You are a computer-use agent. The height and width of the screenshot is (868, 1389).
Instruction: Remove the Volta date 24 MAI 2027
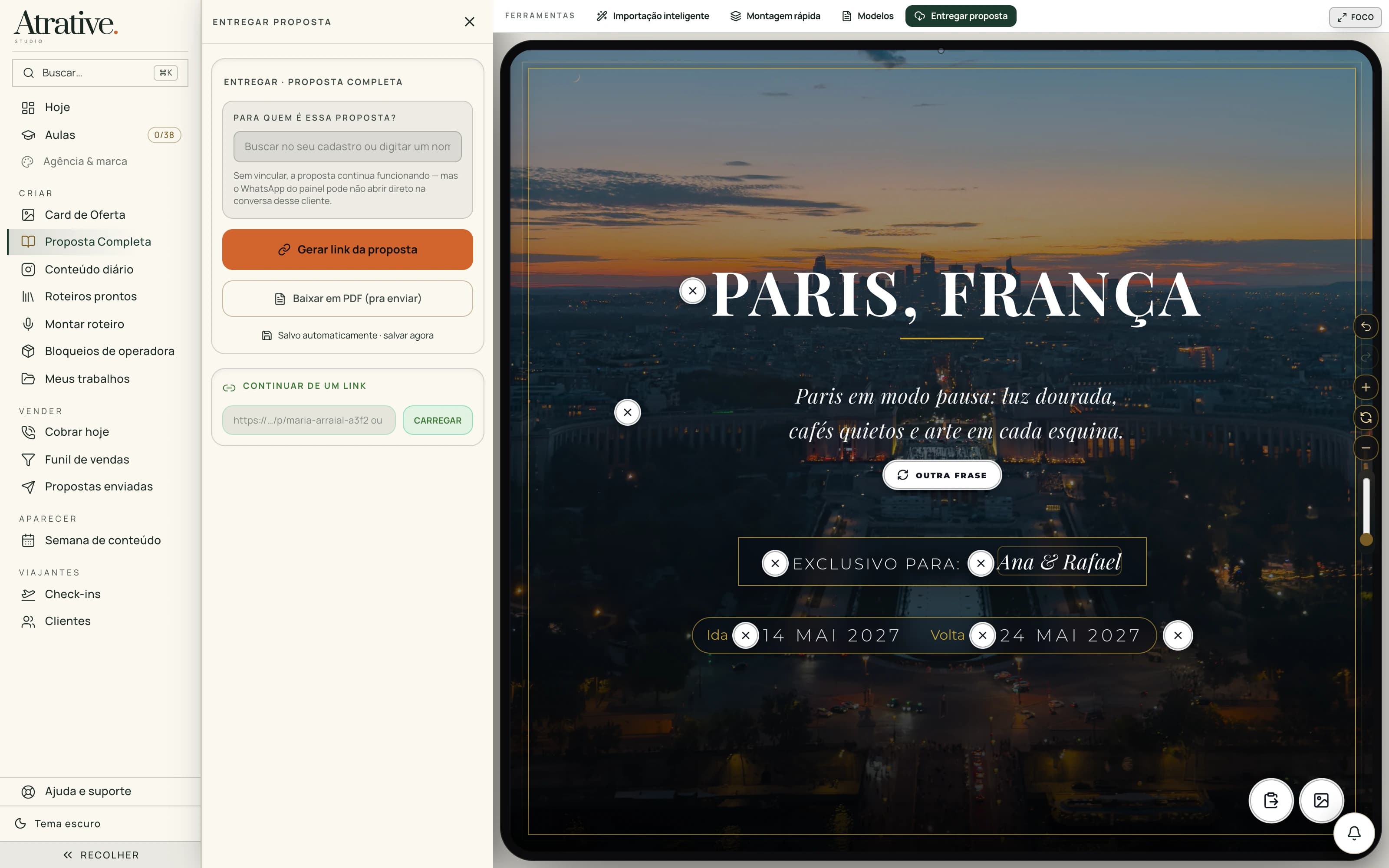(x=983, y=635)
